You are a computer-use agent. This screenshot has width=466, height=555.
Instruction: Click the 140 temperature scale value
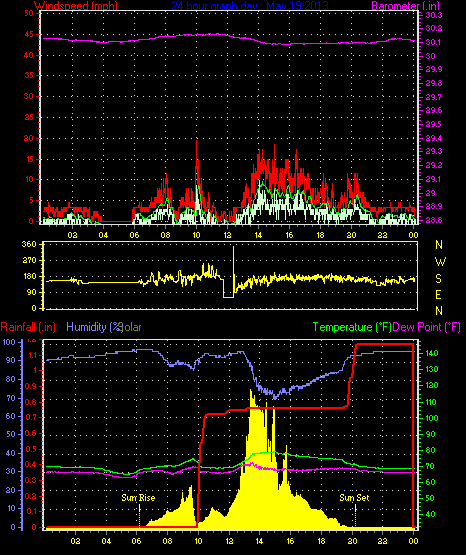point(431,353)
